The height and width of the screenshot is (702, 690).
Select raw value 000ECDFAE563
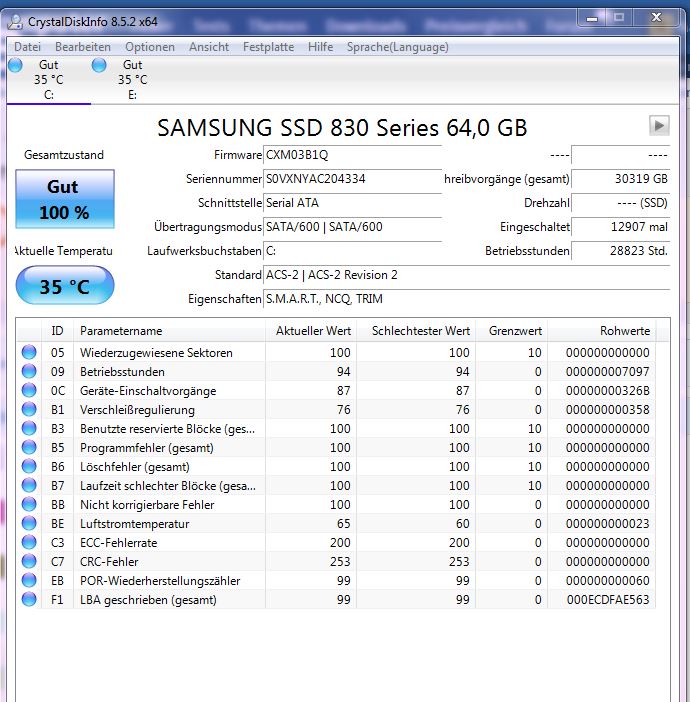pyautogui.click(x=608, y=600)
